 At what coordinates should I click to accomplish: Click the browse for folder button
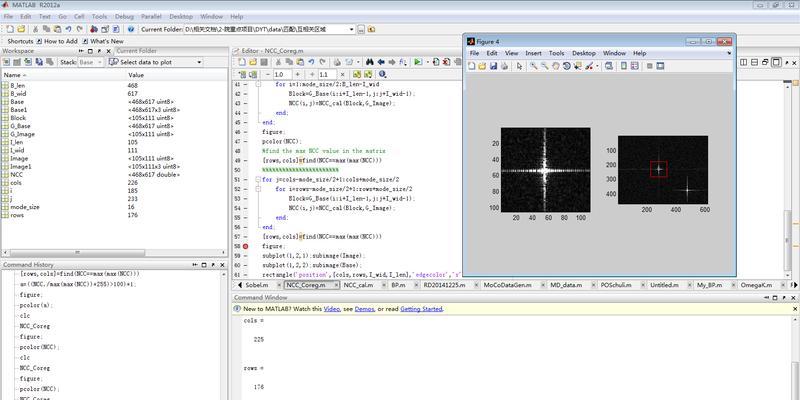point(361,30)
